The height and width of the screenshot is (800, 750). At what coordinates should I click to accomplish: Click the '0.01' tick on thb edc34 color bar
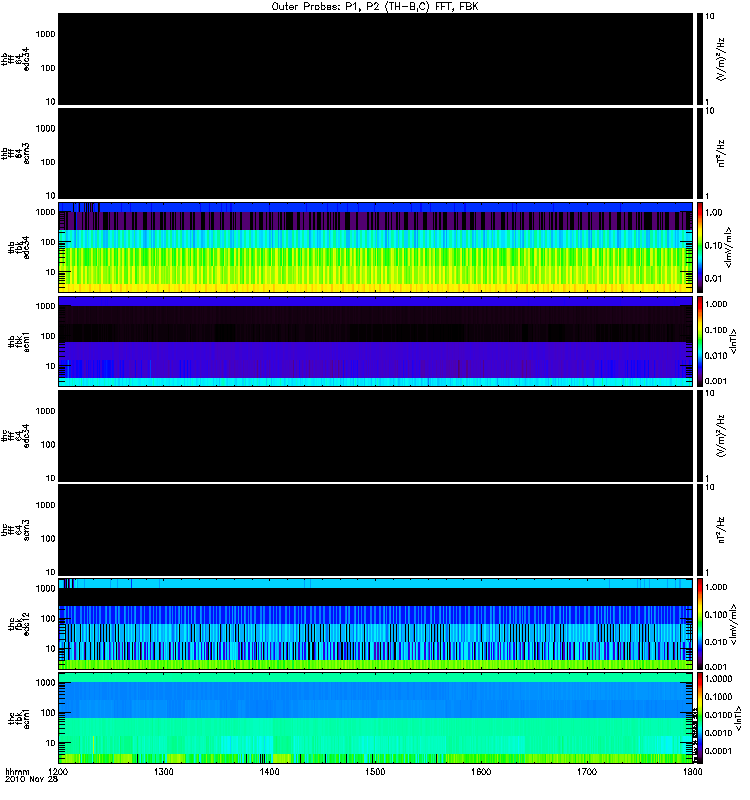click(714, 279)
